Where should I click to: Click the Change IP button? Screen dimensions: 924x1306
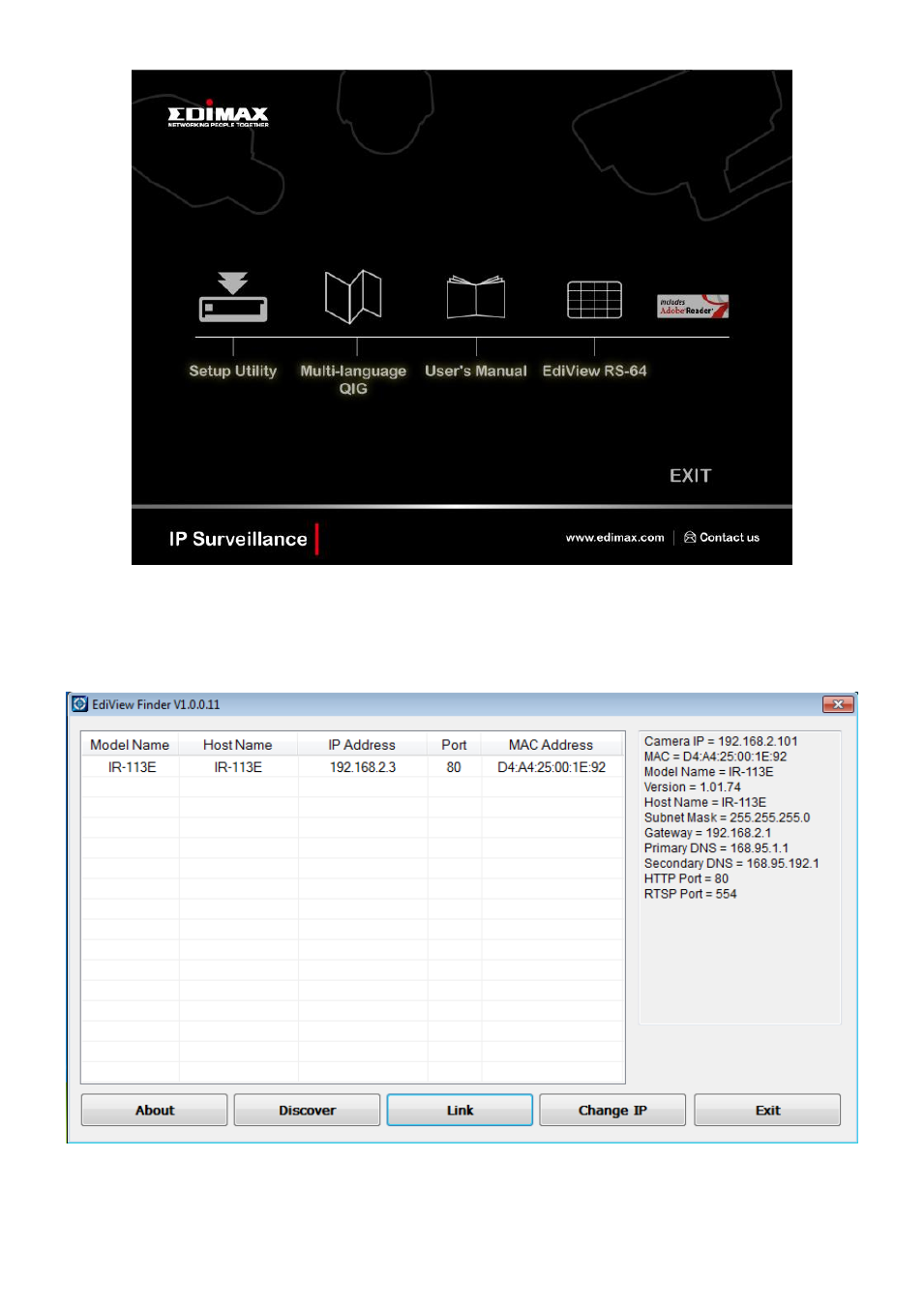612,1111
